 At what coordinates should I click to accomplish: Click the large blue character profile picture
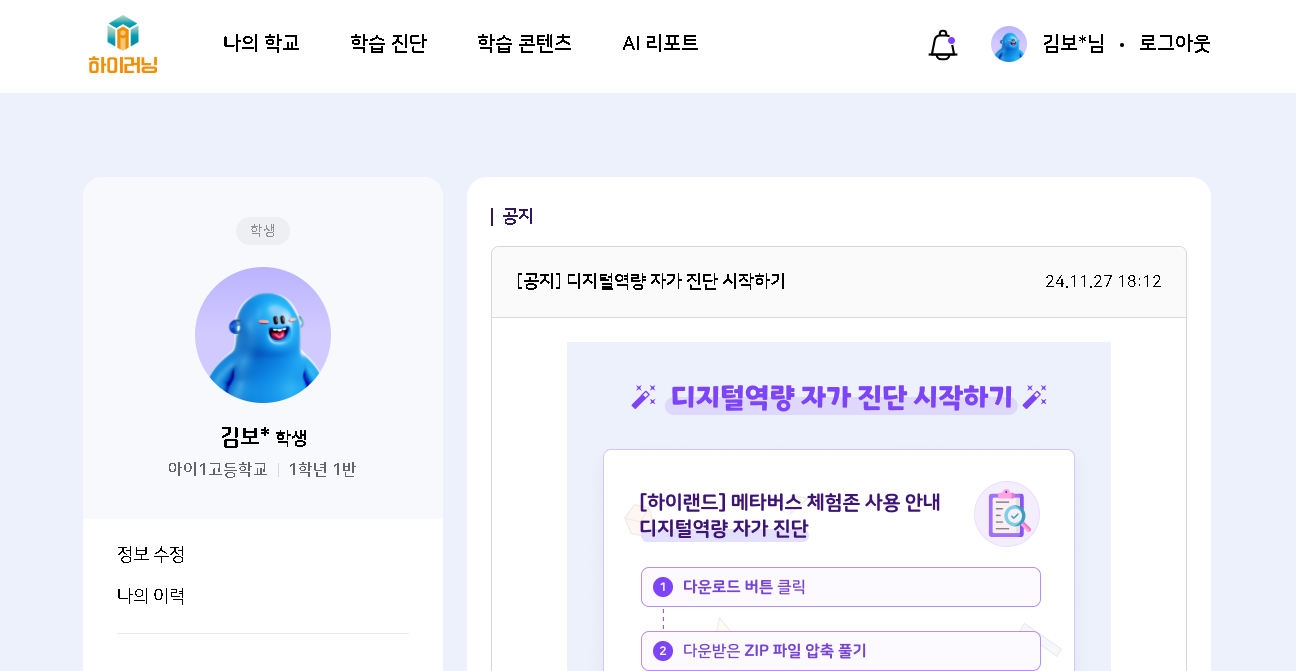(x=263, y=335)
